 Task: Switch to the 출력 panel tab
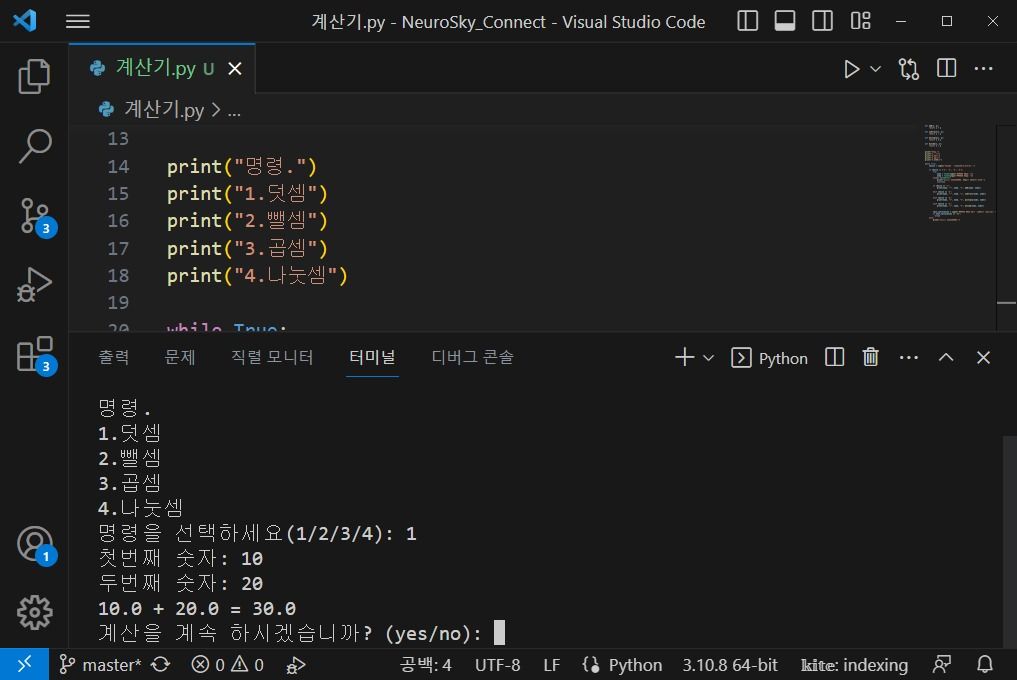pyautogui.click(x=114, y=357)
